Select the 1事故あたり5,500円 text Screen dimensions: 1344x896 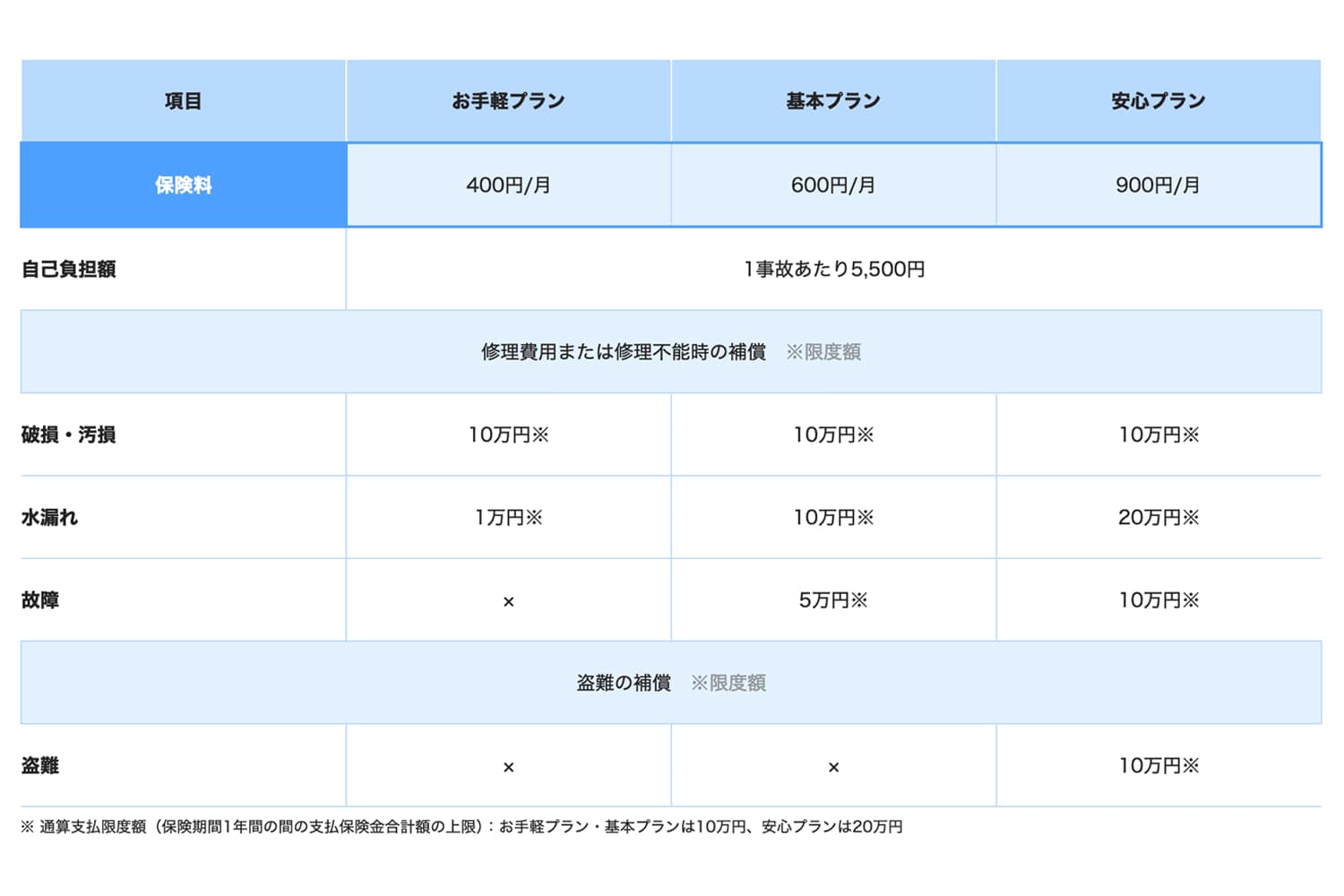[833, 269]
